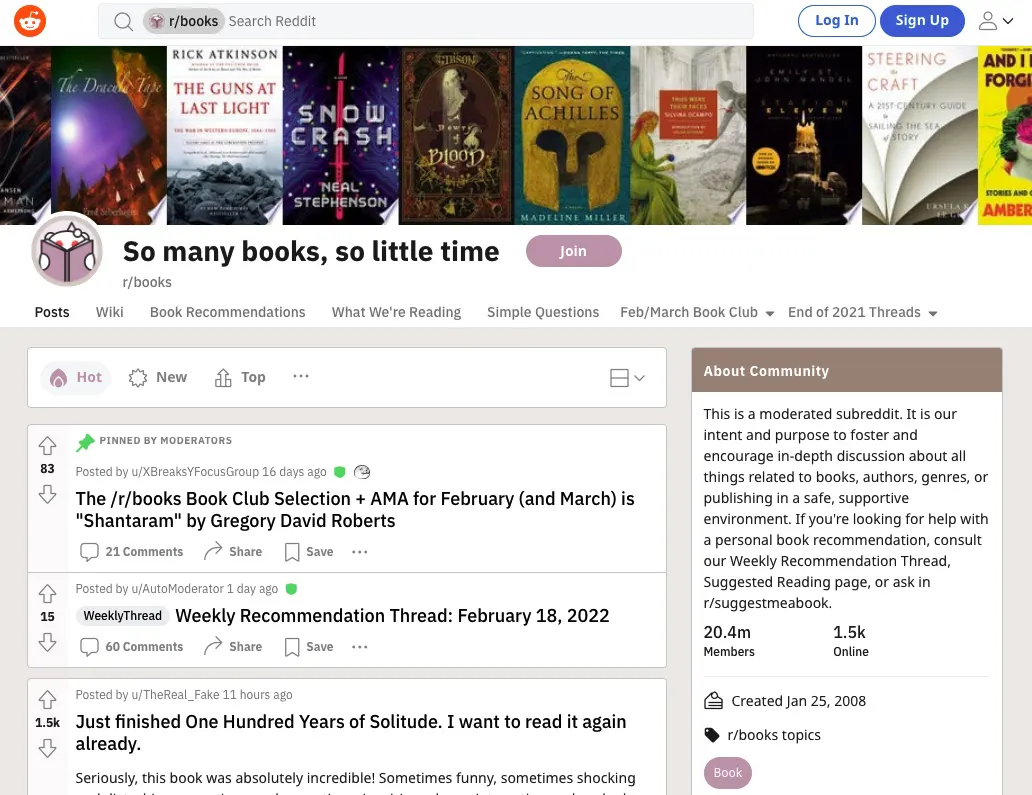Open more options for Shantaram post
This screenshot has height=795, width=1032.
[x=359, y=551]
